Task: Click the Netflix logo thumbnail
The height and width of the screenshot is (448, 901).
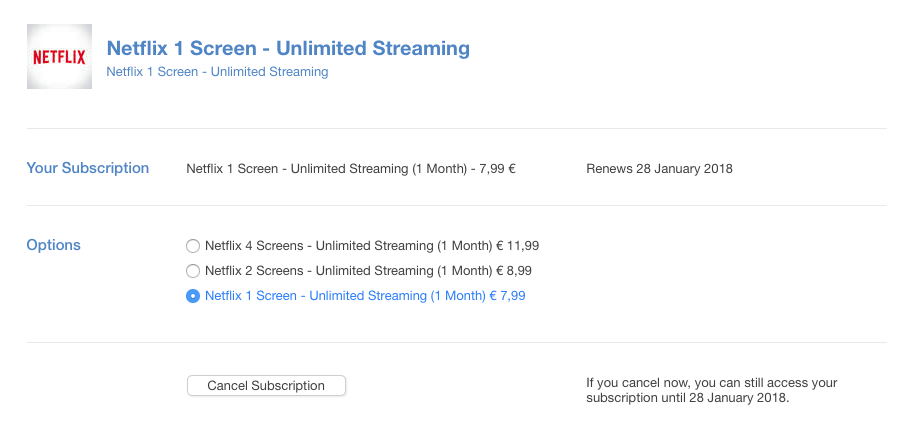Action: pos(59,56)
